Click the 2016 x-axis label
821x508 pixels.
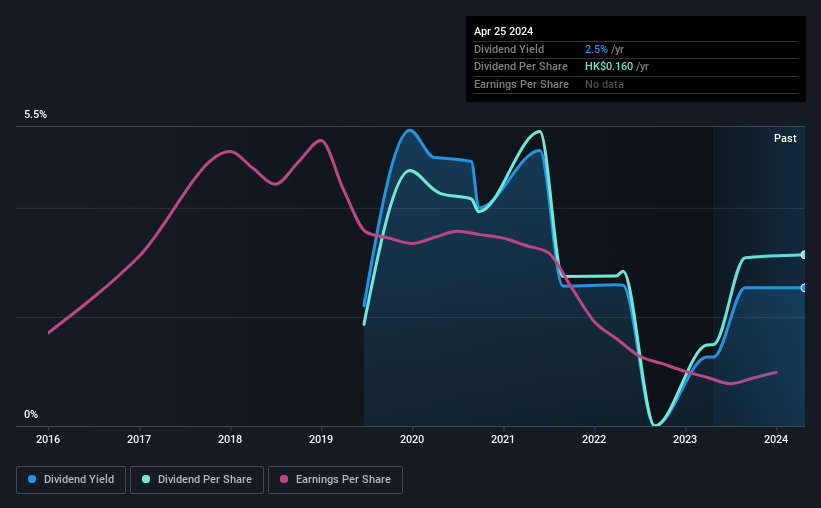pyautogui.click(x=48, y=439)
